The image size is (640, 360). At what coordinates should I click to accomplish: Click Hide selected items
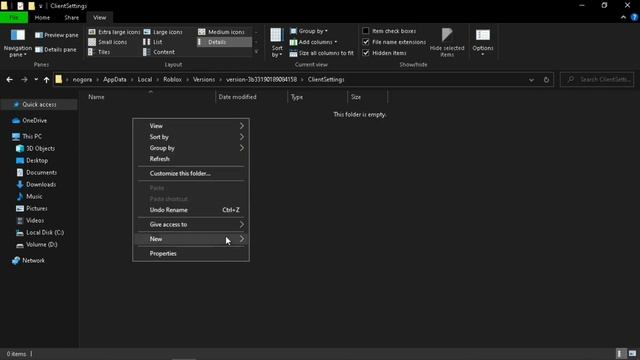447,42
